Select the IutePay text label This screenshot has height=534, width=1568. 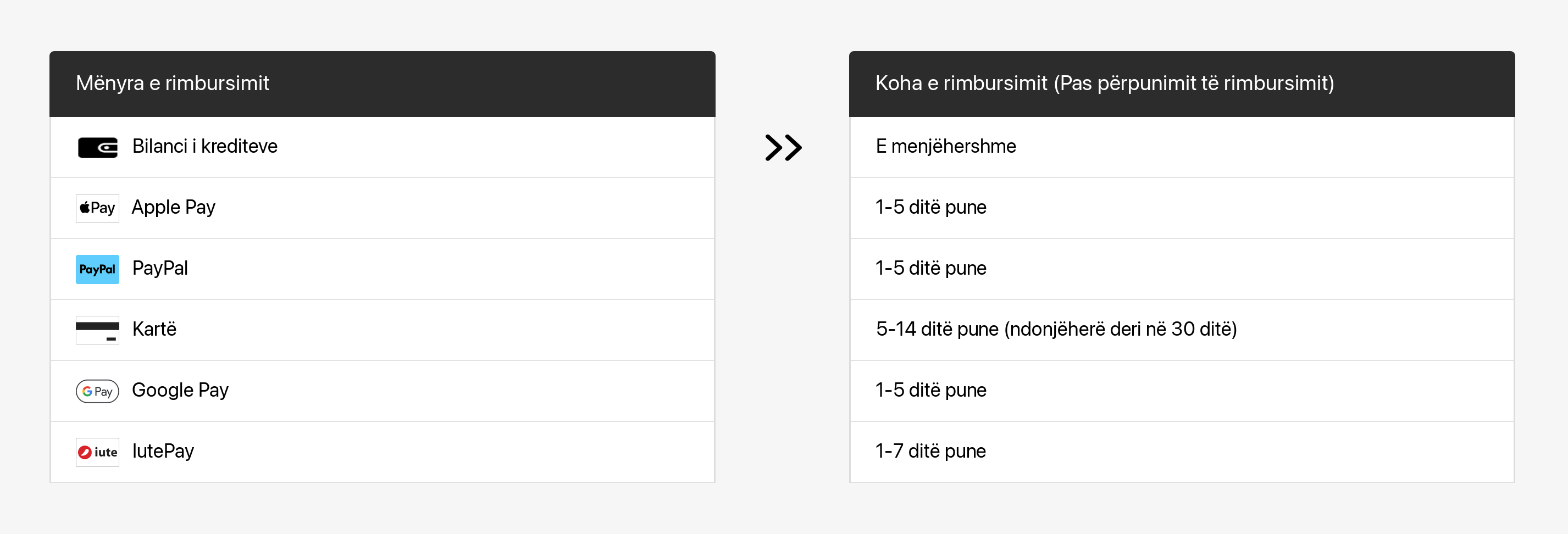[163, 451]
